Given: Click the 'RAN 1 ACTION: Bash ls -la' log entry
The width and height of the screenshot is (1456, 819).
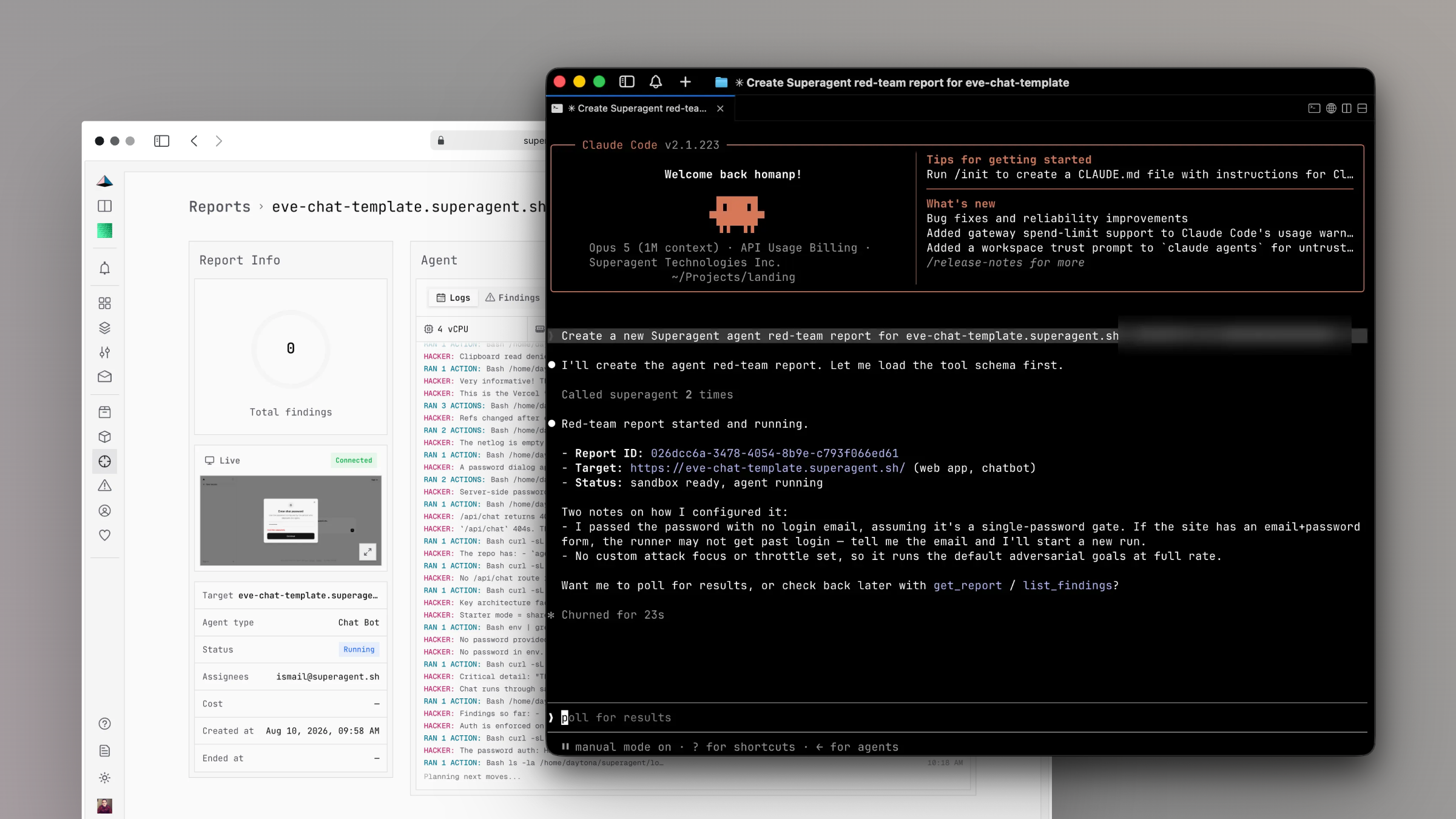Looking at the screenshot, I should (543, 763).
